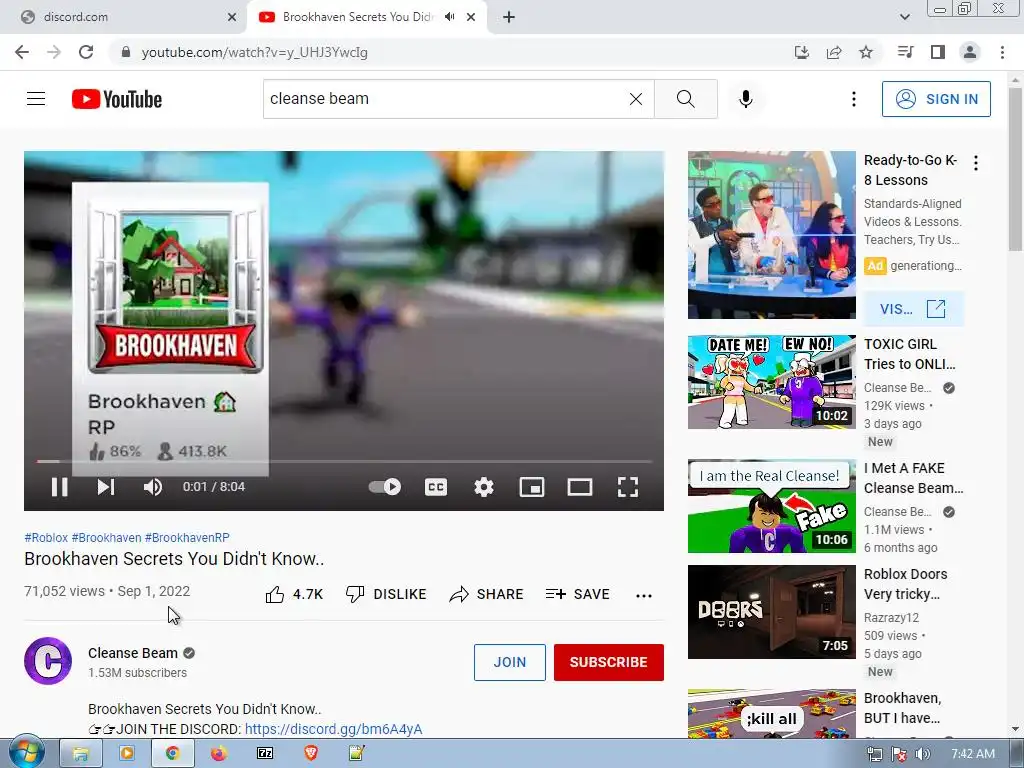Image resolution: width=1024 pixels, height=768 pixels.
Task: Open the Ready-to-Go K-8 Lessons ad thumbnail
Action: [771, 235]
